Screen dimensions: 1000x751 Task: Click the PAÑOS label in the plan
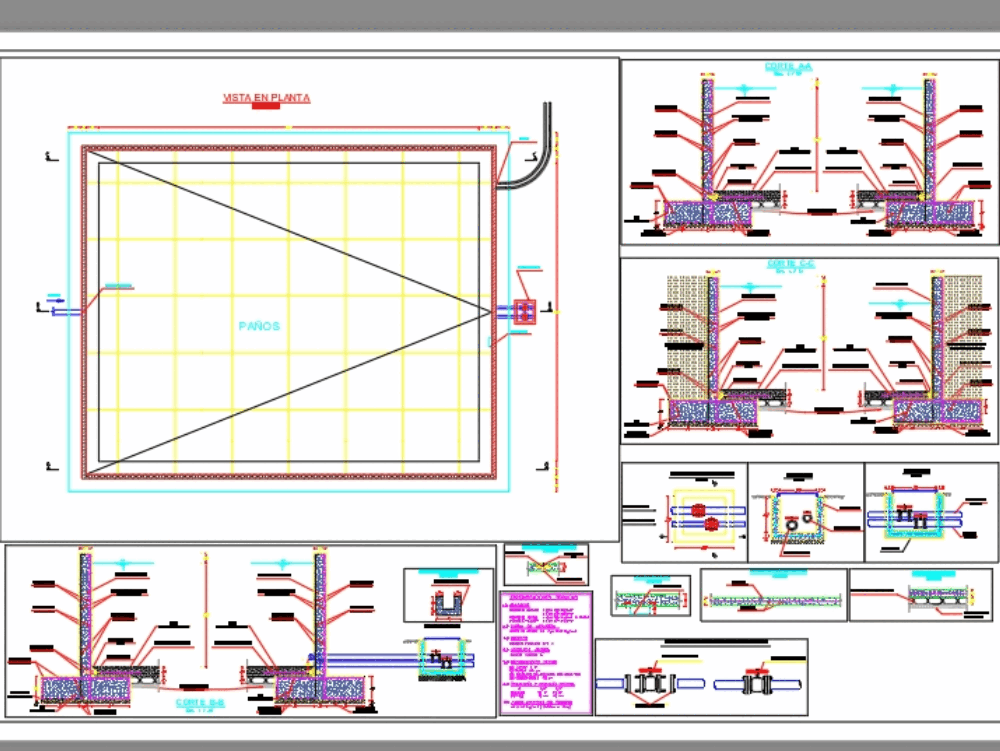pyautogui.click(x=258, y=325)
